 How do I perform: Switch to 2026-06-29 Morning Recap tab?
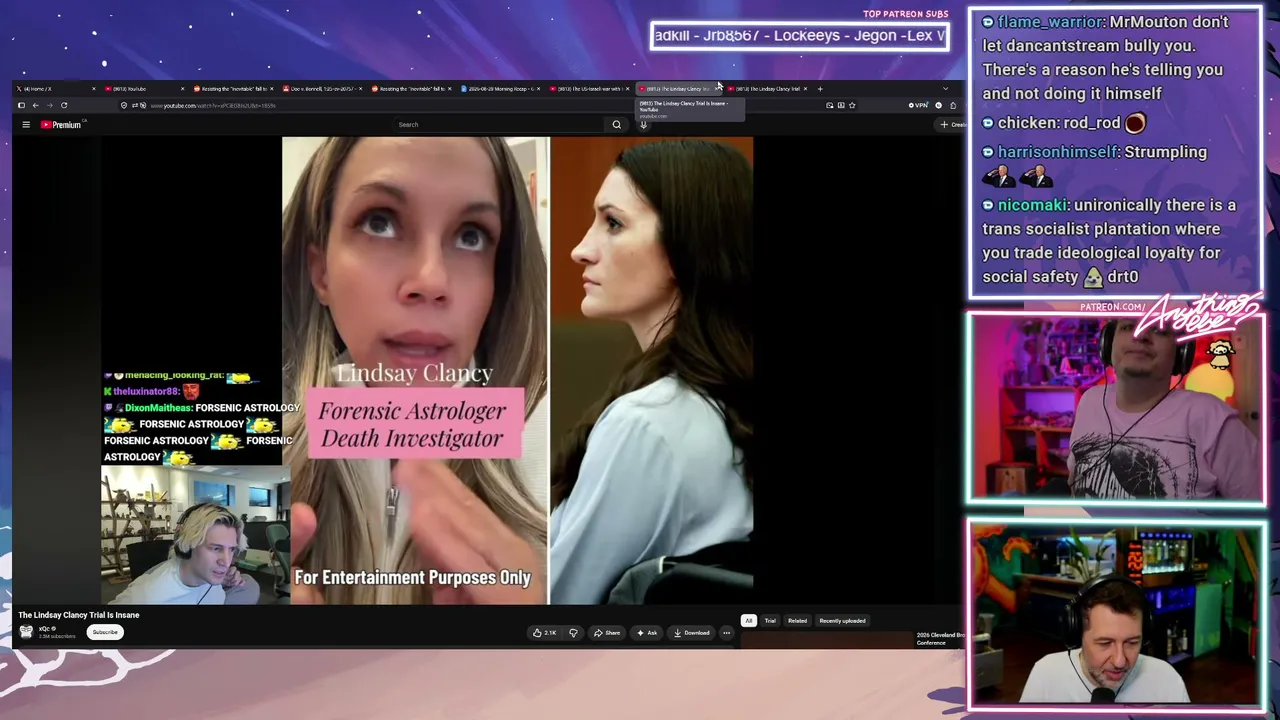[x=502, y=89]
